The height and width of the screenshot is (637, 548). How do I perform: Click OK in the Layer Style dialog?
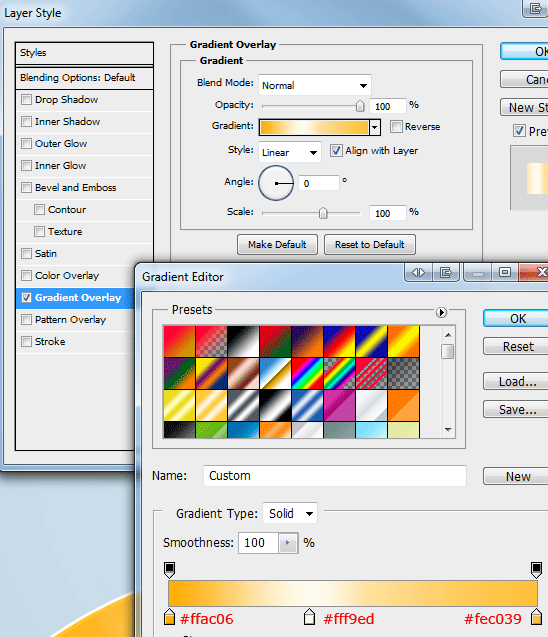point(524,52)
